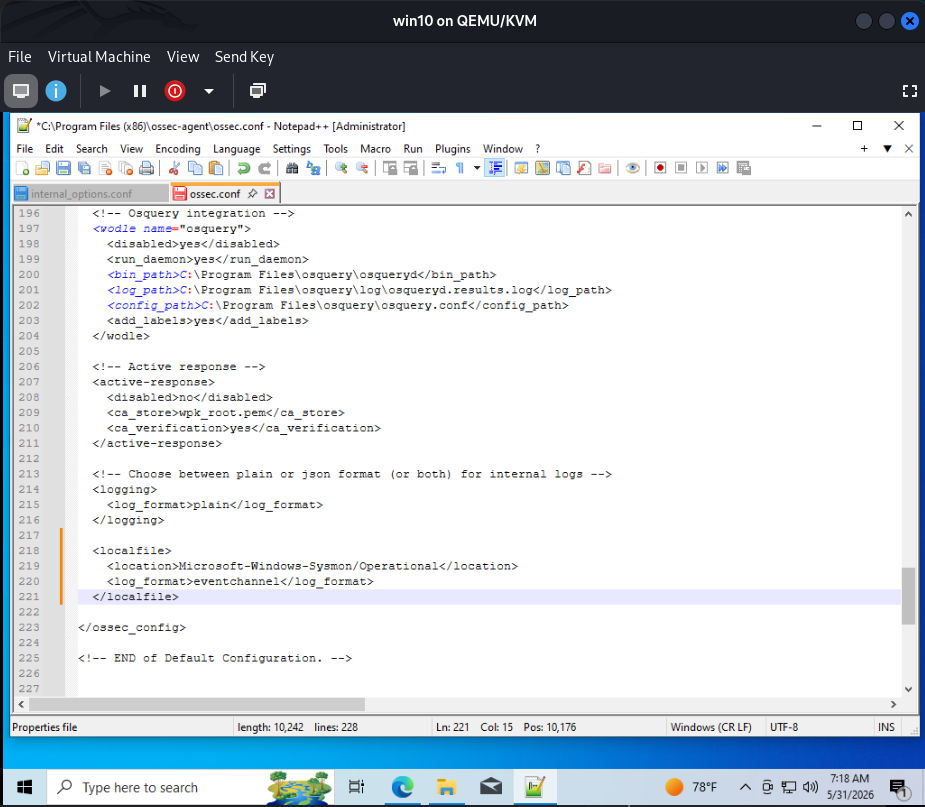Click the Replace toolbar icon

313,168
